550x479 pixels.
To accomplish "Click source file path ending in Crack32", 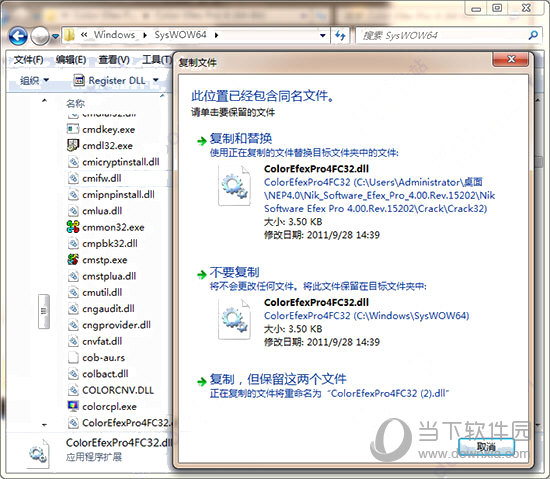I will click(x=380, y=195).
